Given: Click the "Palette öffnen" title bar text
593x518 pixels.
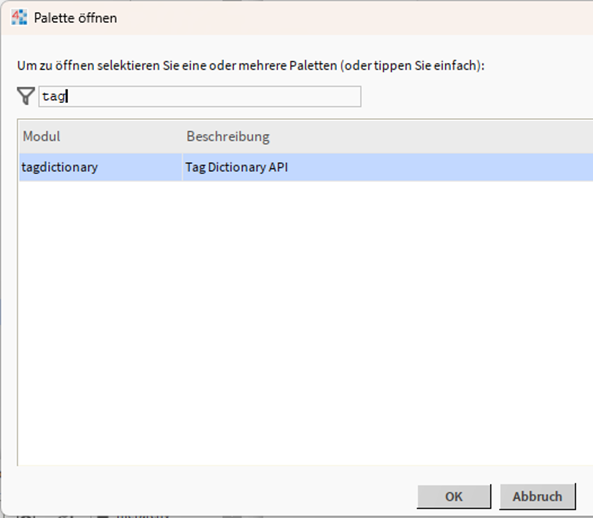Looking at the screenshot, I should tap(75, 18).
